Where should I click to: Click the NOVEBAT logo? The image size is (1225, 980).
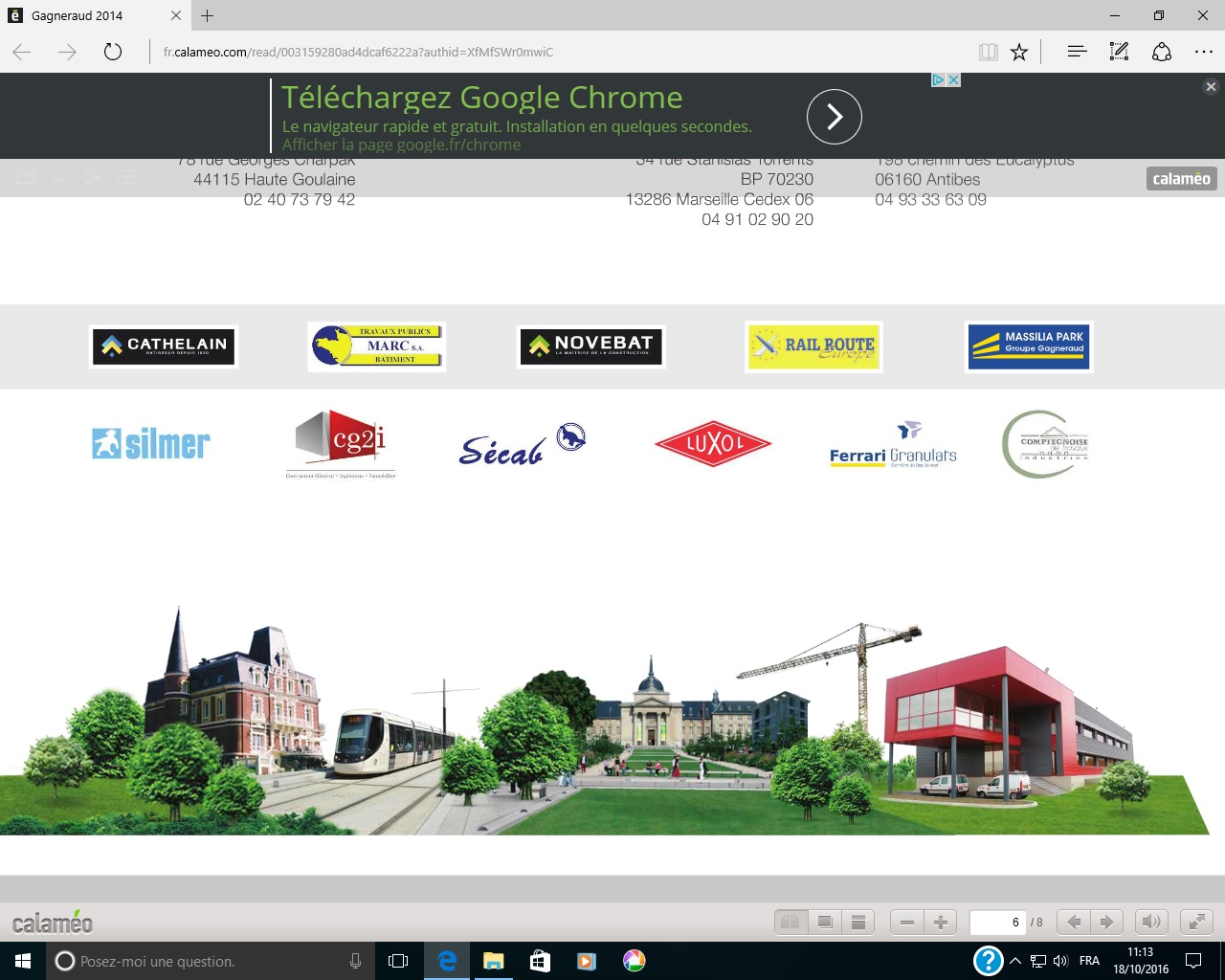(590, 346)
